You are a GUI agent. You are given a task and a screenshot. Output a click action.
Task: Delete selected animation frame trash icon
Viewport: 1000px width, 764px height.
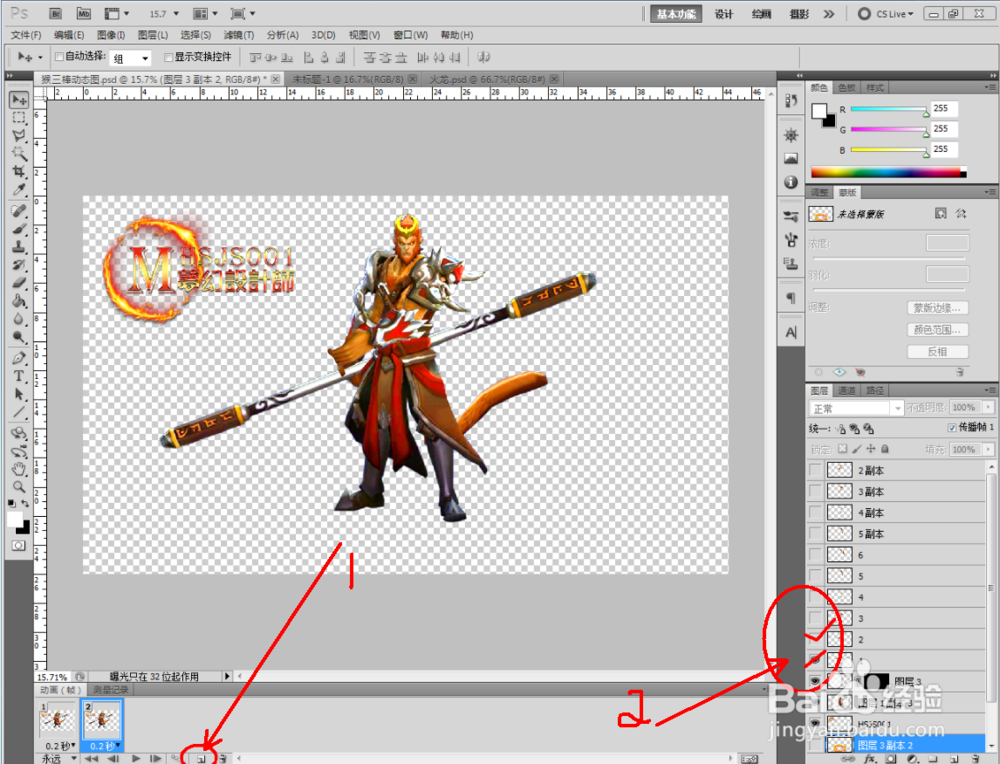click(x=223, y=758)
